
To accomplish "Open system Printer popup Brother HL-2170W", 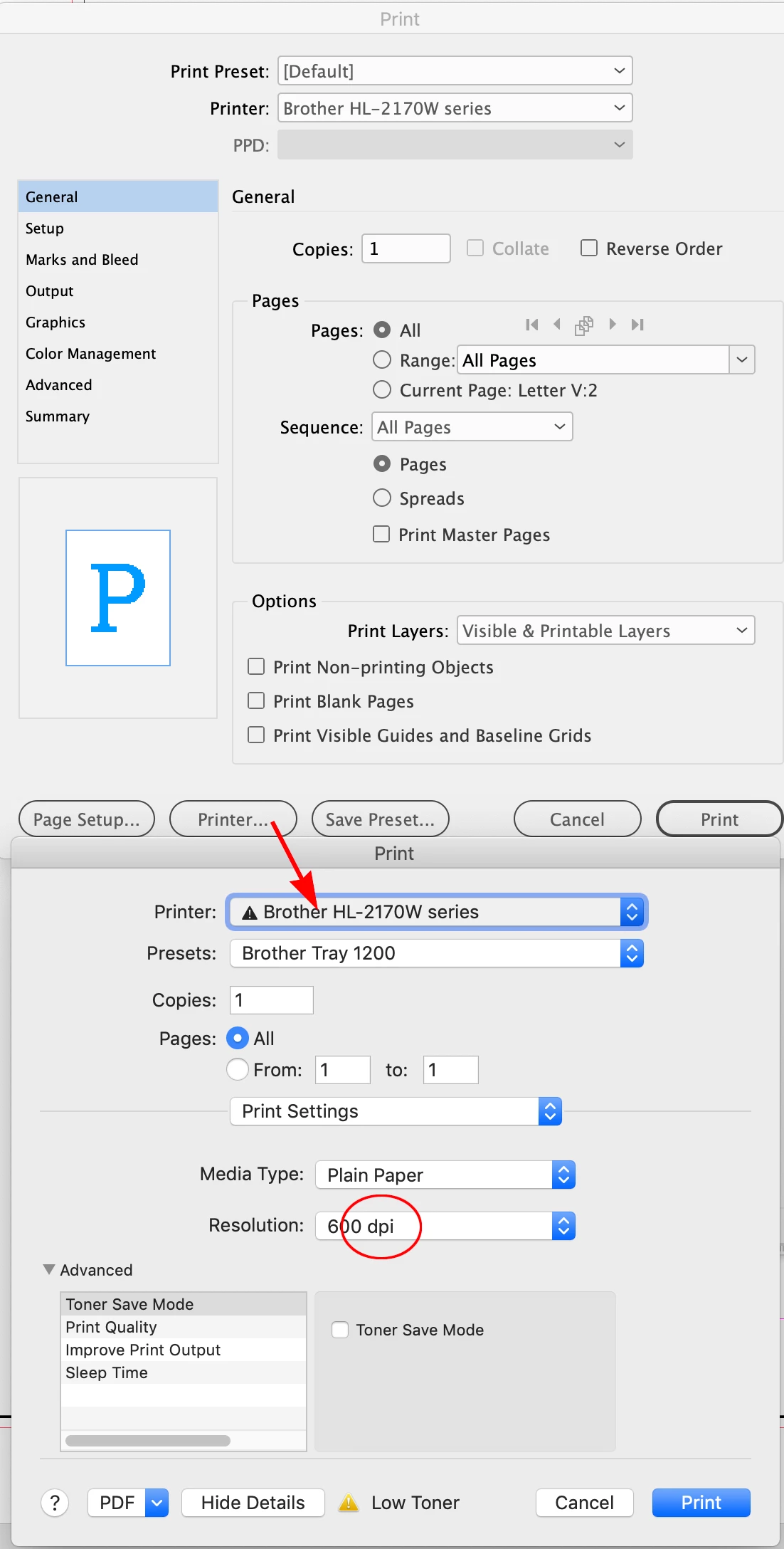I will (x=437, y=912).
